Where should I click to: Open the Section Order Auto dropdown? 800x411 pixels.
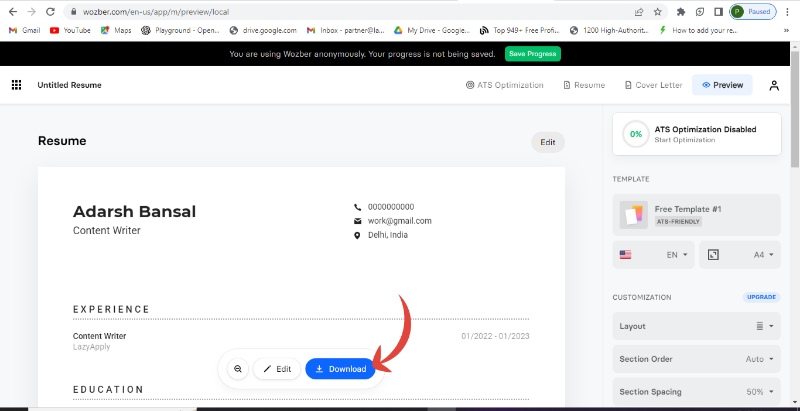pyautogui.click(x=696, y=359)
